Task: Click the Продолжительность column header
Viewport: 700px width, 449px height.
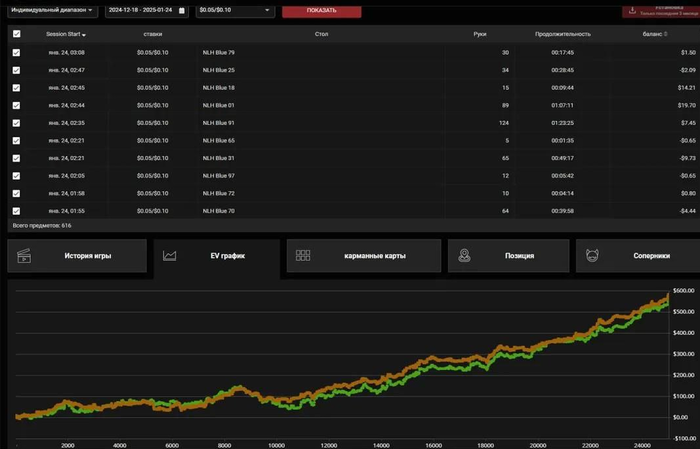Action: click(x=562, y=34)
